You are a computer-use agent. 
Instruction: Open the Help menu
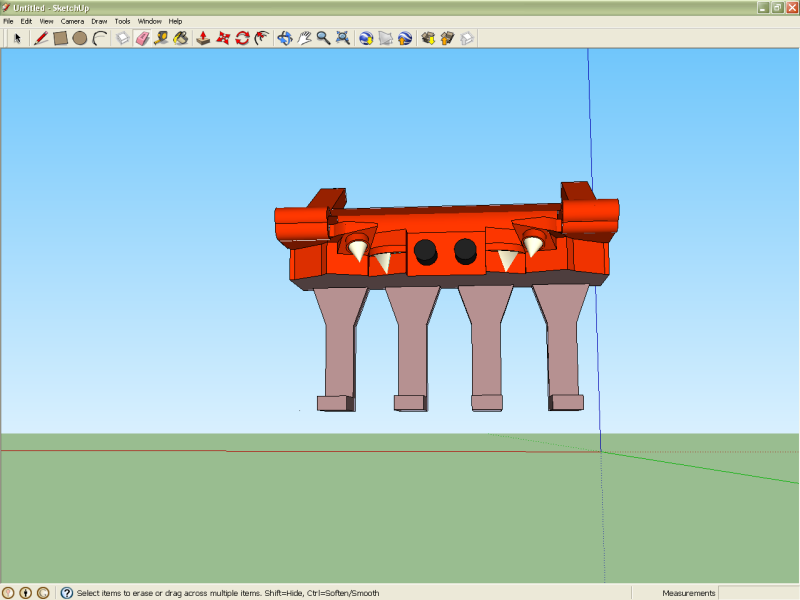click(x=175, y=21)
